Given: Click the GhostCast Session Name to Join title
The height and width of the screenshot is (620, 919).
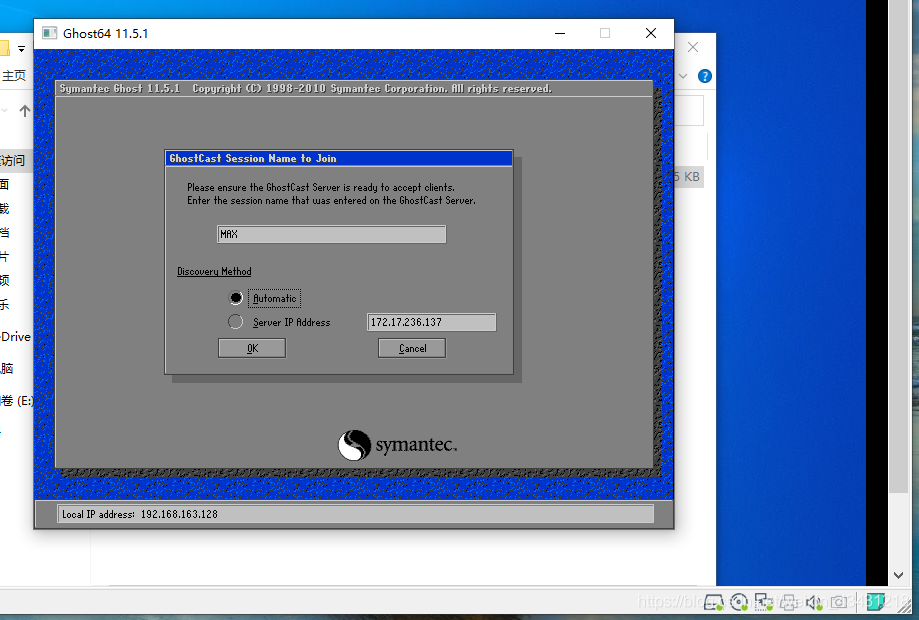Looking at the screenshot, I should click(x=253, y=158).
